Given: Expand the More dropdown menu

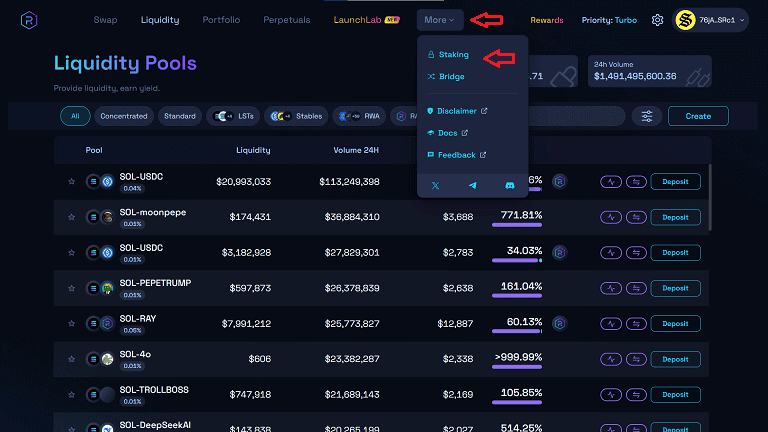Looking at the screenshot, I should pyautogui.click(x=440, y=20).
